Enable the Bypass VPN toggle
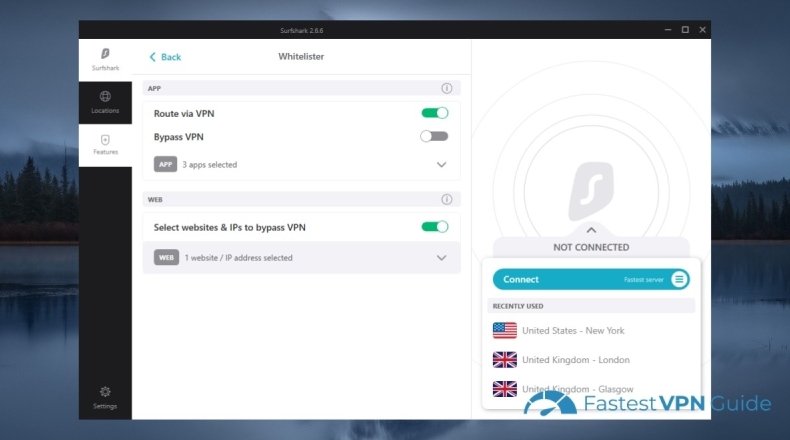This screenshot has height=440, width=790. [x=435, y=136]
